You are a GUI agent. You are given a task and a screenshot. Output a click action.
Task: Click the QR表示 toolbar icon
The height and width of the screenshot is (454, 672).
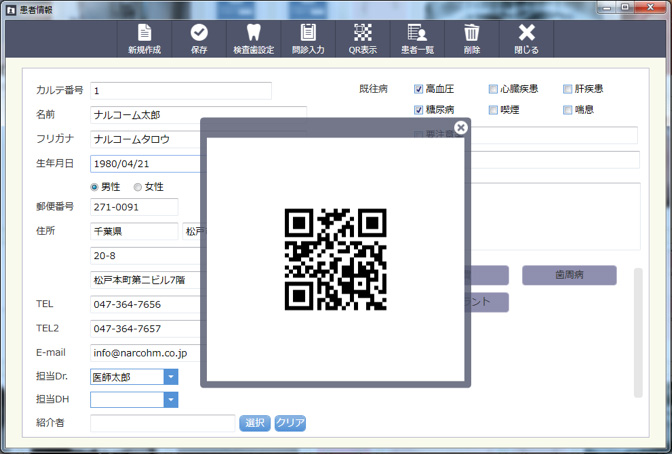363,39
